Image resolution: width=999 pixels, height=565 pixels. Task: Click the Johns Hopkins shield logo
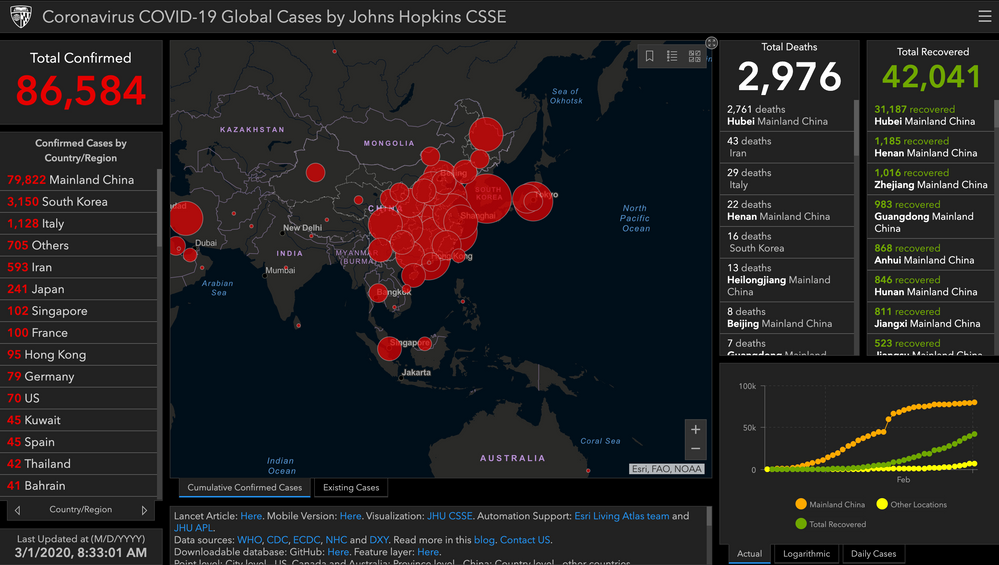pos(21,17)
